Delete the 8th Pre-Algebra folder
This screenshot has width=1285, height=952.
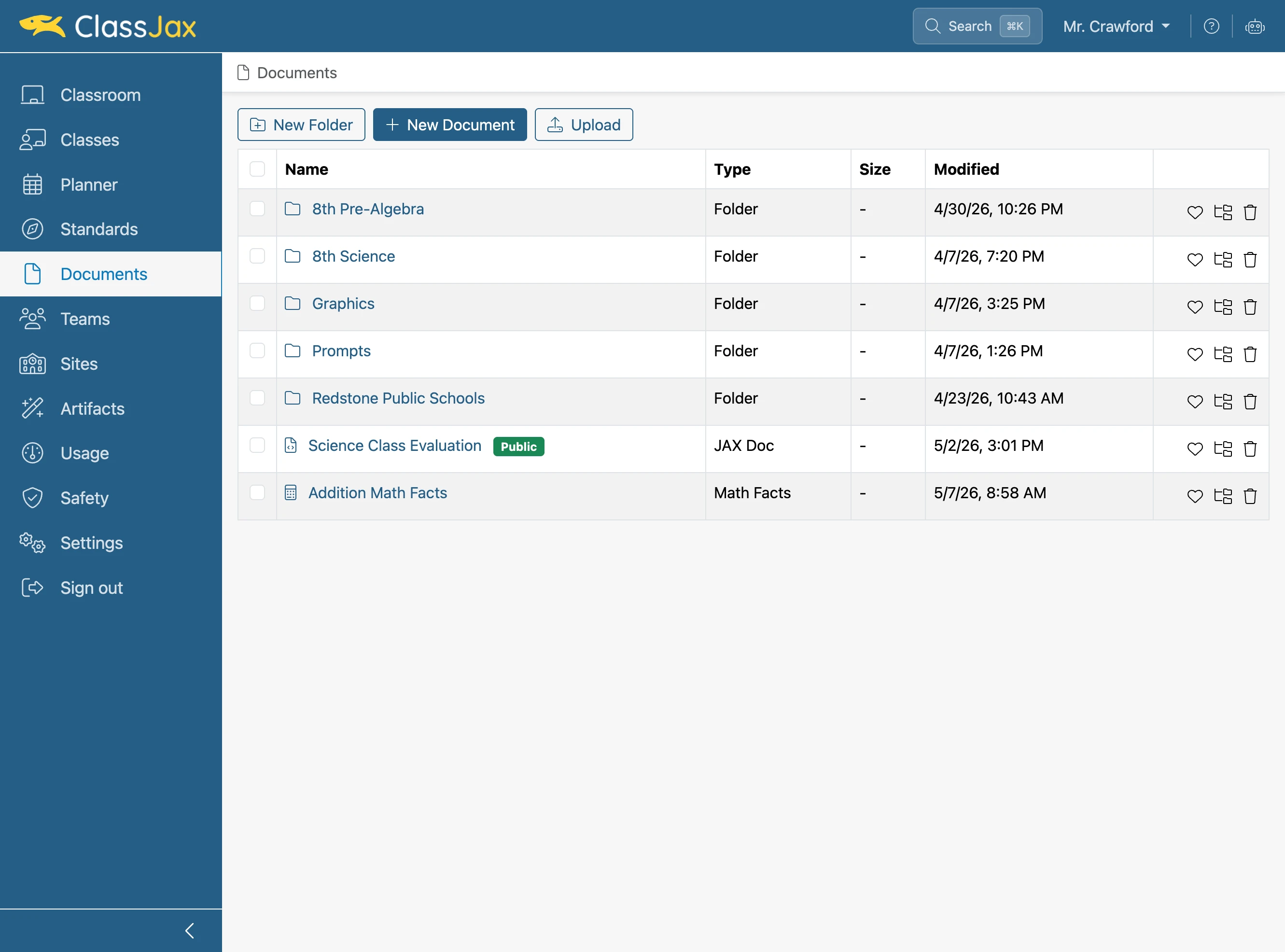1250,212
